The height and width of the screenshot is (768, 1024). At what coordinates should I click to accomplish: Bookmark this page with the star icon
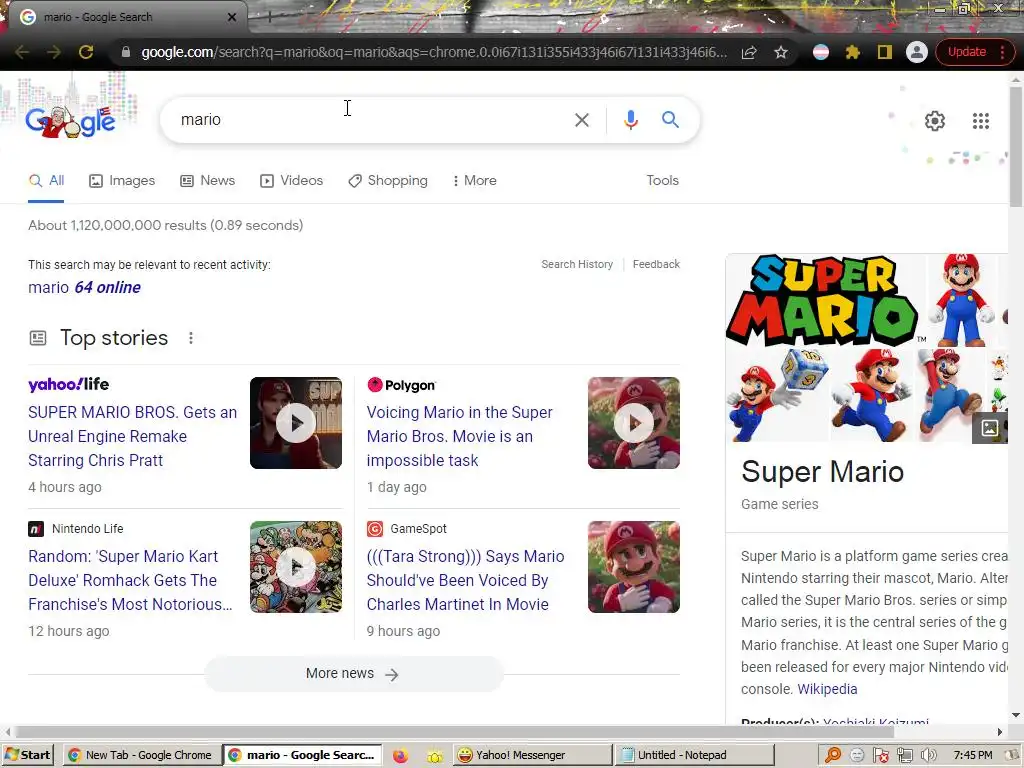(781, 52)
